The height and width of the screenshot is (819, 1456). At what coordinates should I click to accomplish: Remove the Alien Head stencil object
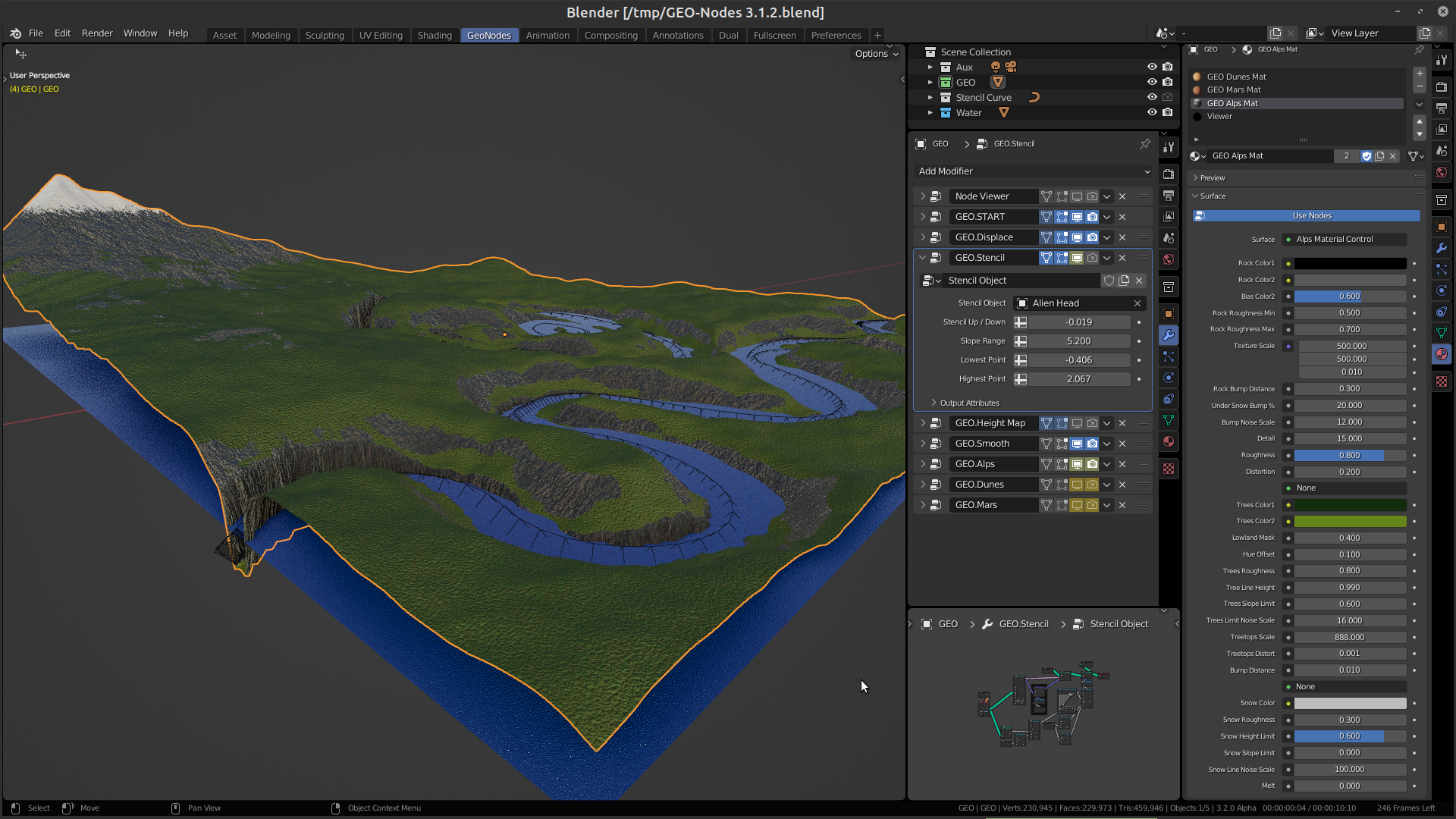pyautogui.click(x=1137, y=303)
